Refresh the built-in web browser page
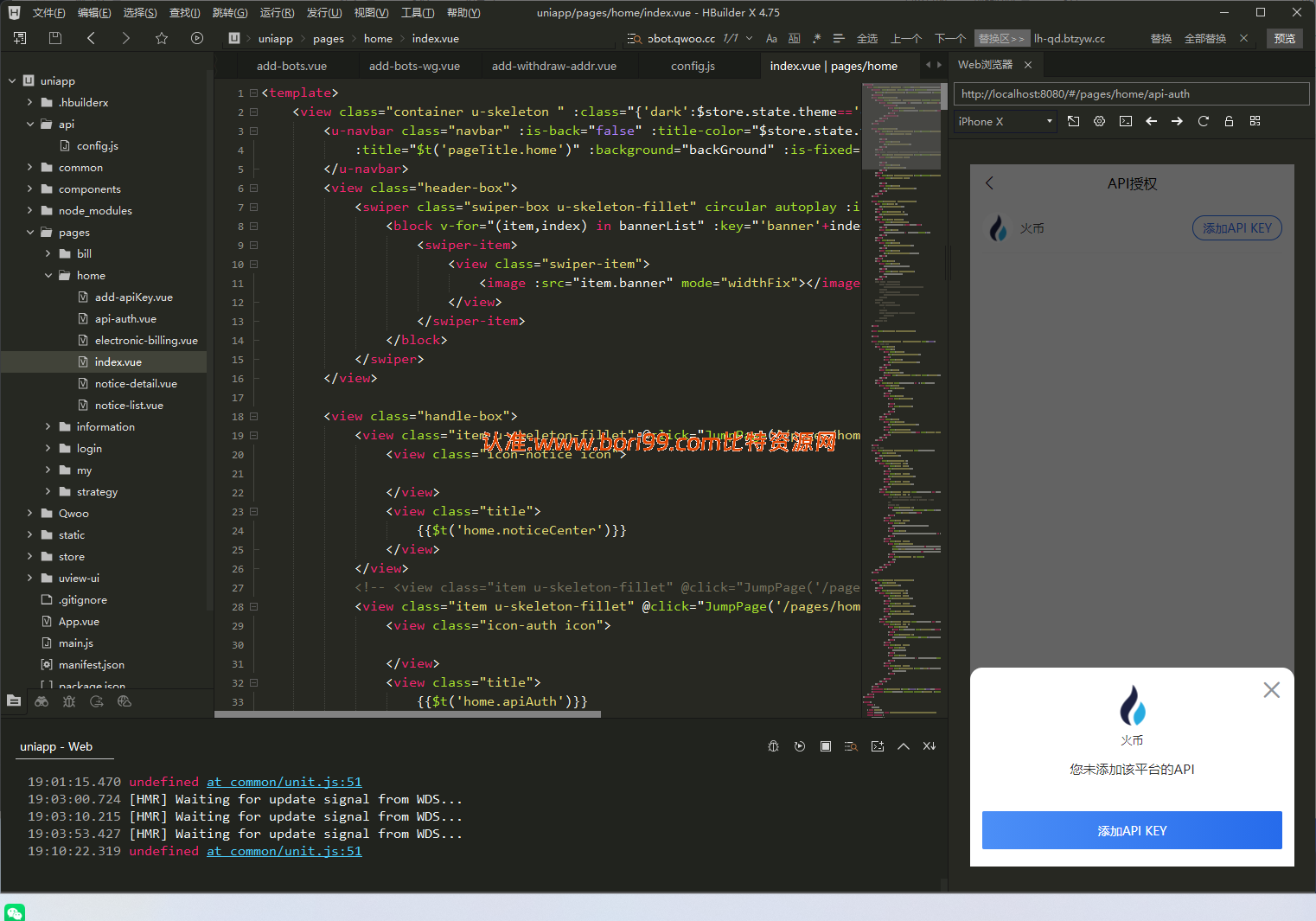The width and height of the screenshot is (1316, 921). [x=1203, y=121]
